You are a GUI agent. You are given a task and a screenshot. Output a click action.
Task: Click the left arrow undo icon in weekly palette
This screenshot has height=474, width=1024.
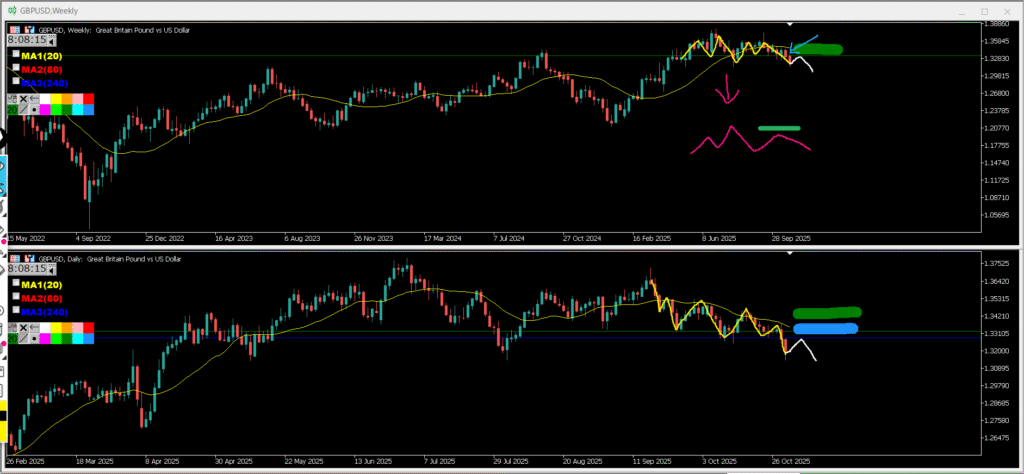pyautogui.click(x=34, y=98)
